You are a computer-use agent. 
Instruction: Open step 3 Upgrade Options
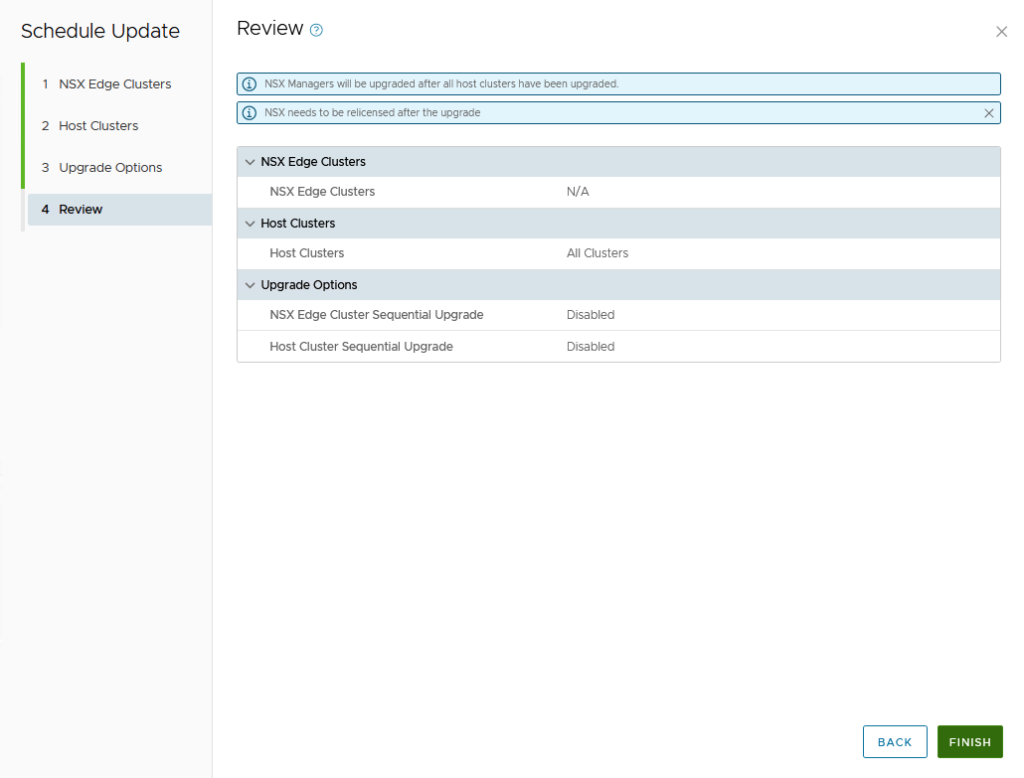110,168
